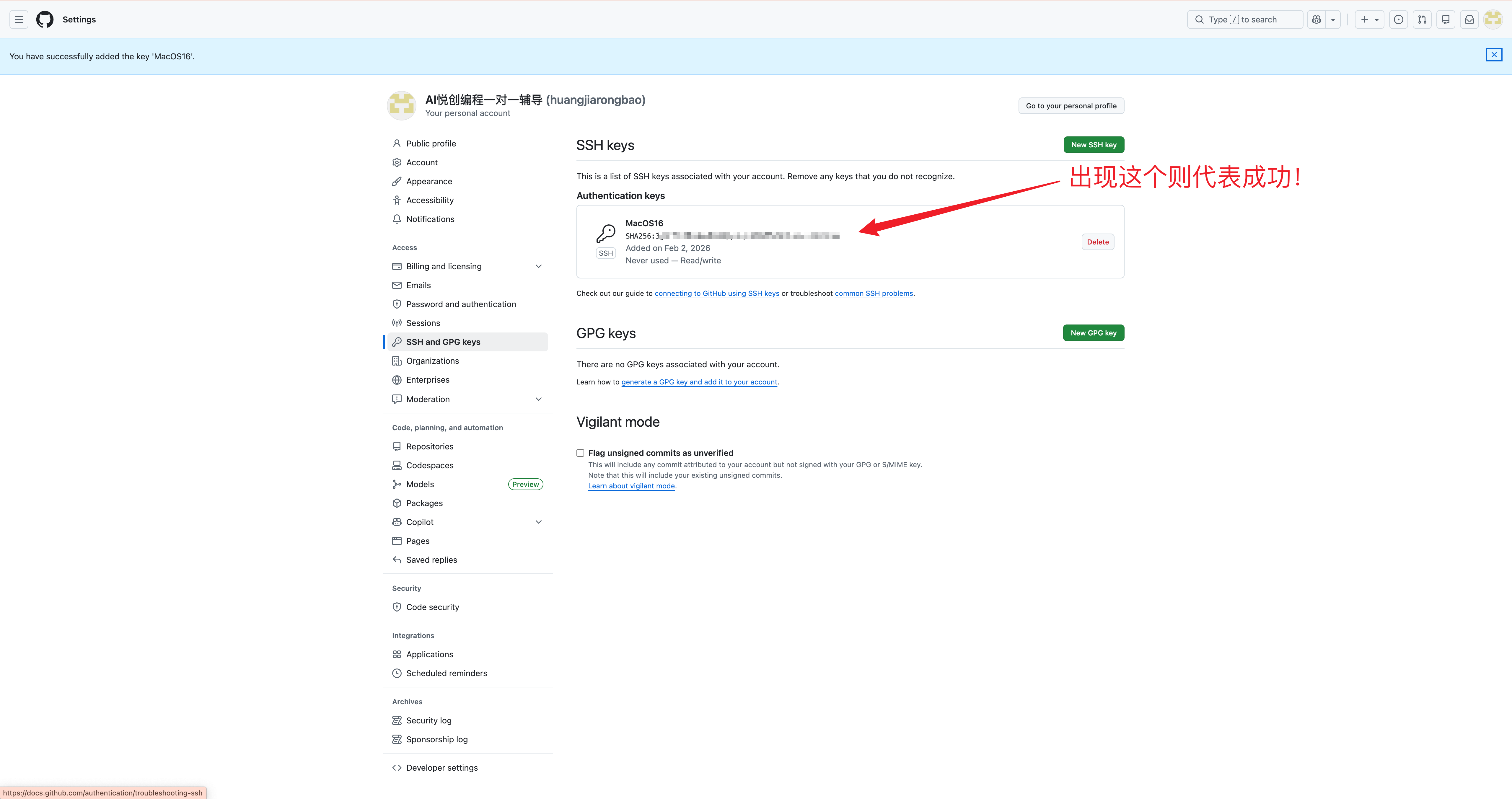1512x799 pixels.
Task: Click the Notifications bell icon in sidebar
Action: (397, 219)
